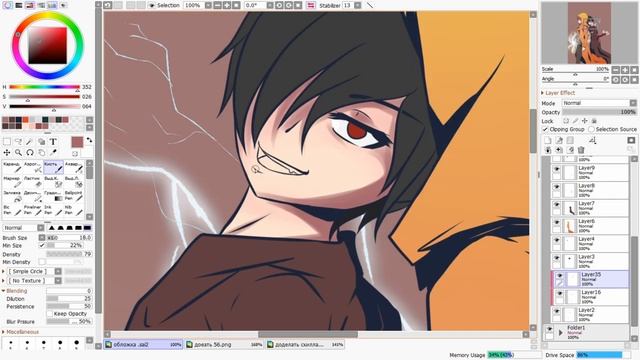The width and height of the screenshot is (640, 360).
Task: Hide Layer9 with its eye icon
Action: pyautogui.click(x=557, y=169)
